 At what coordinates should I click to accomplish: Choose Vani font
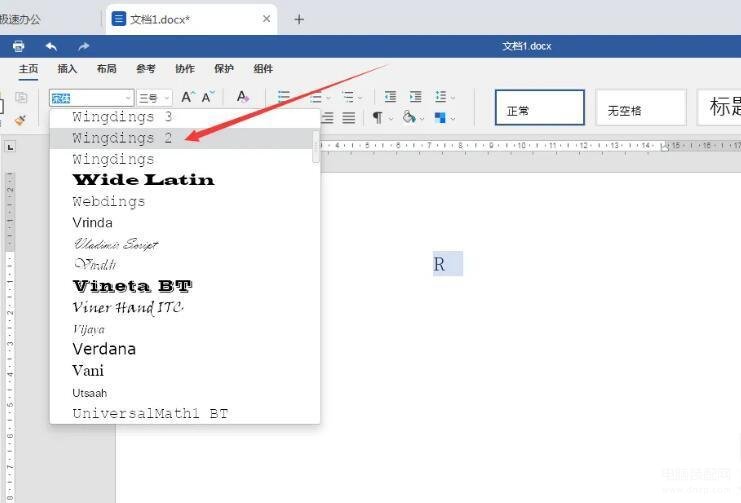point(185,371)
